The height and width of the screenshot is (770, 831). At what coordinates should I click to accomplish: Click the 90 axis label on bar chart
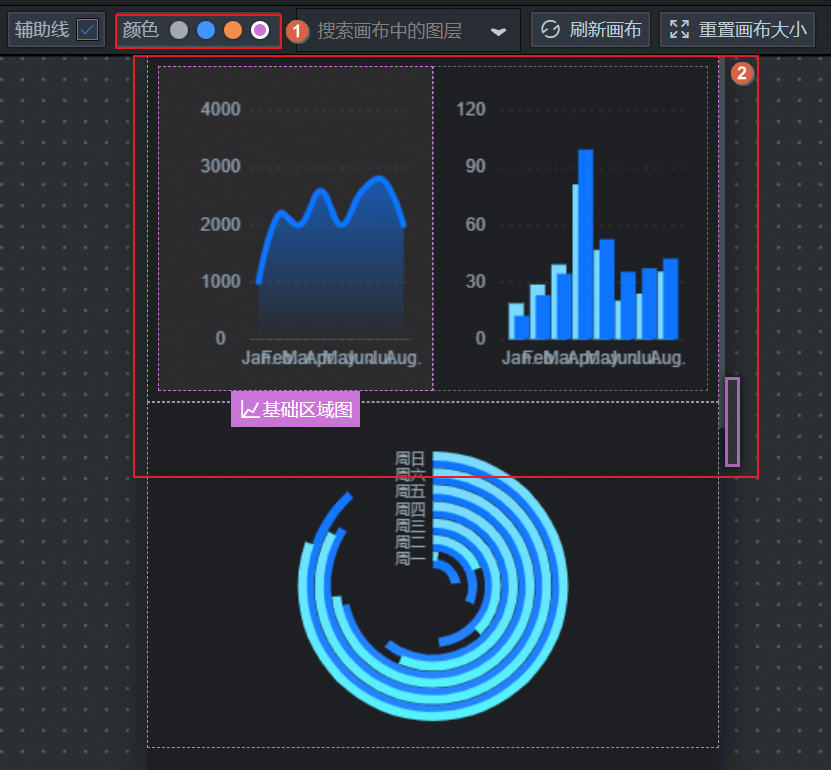475,166
